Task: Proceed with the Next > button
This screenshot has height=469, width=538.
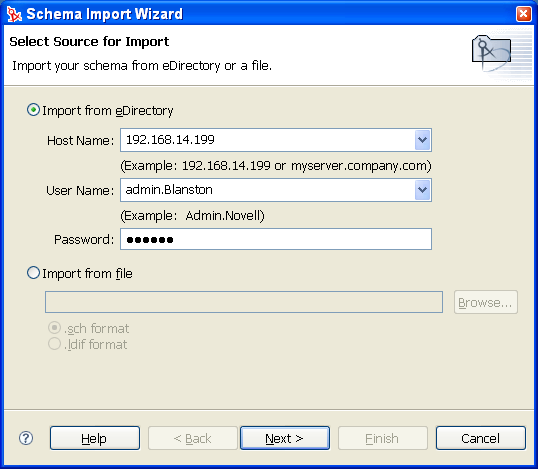Action: (285, 438)
